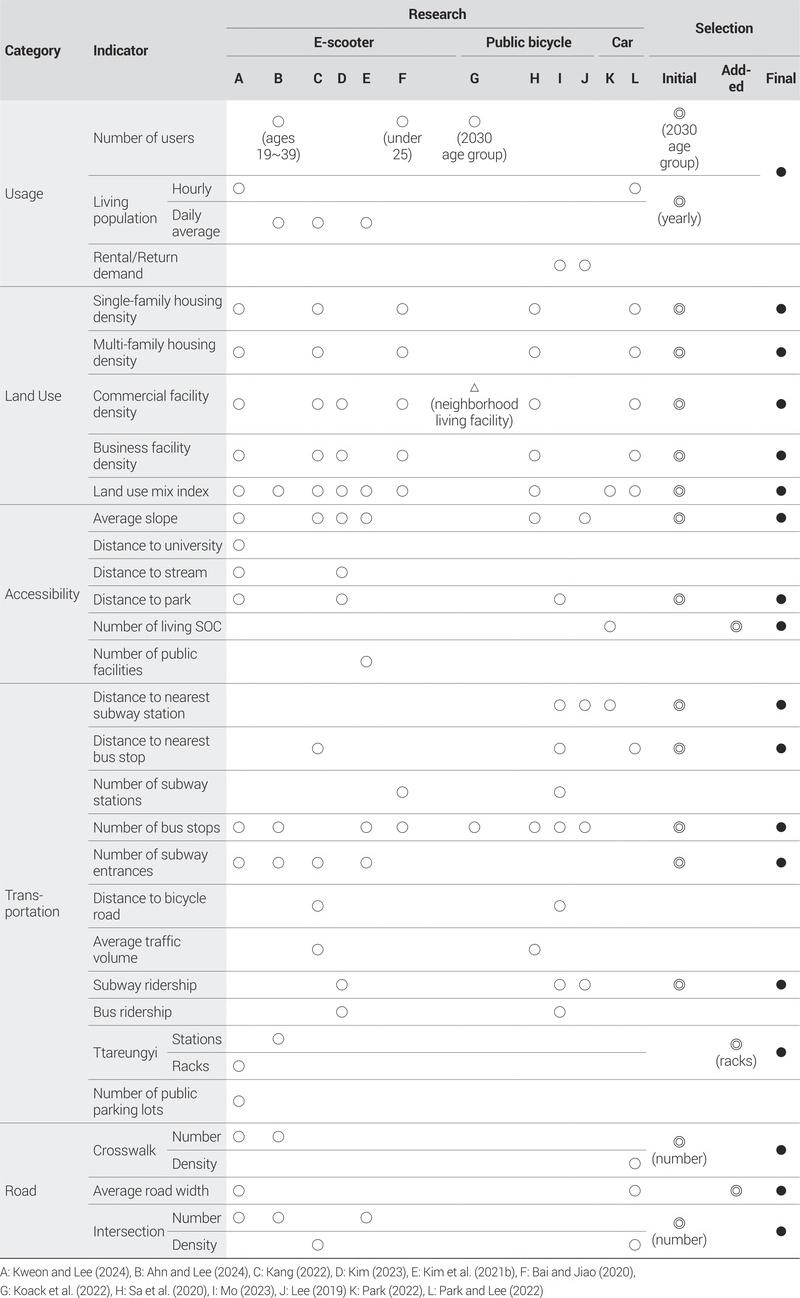Click the triangle marker in Commercial facility density row

point(475,387)
